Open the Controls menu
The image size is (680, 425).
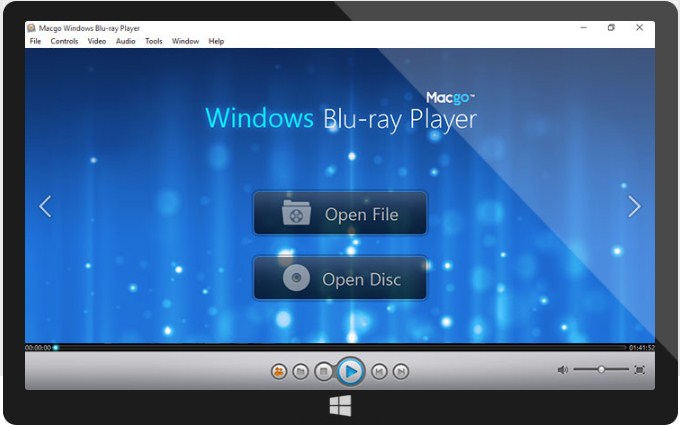(x=64, y=42)
